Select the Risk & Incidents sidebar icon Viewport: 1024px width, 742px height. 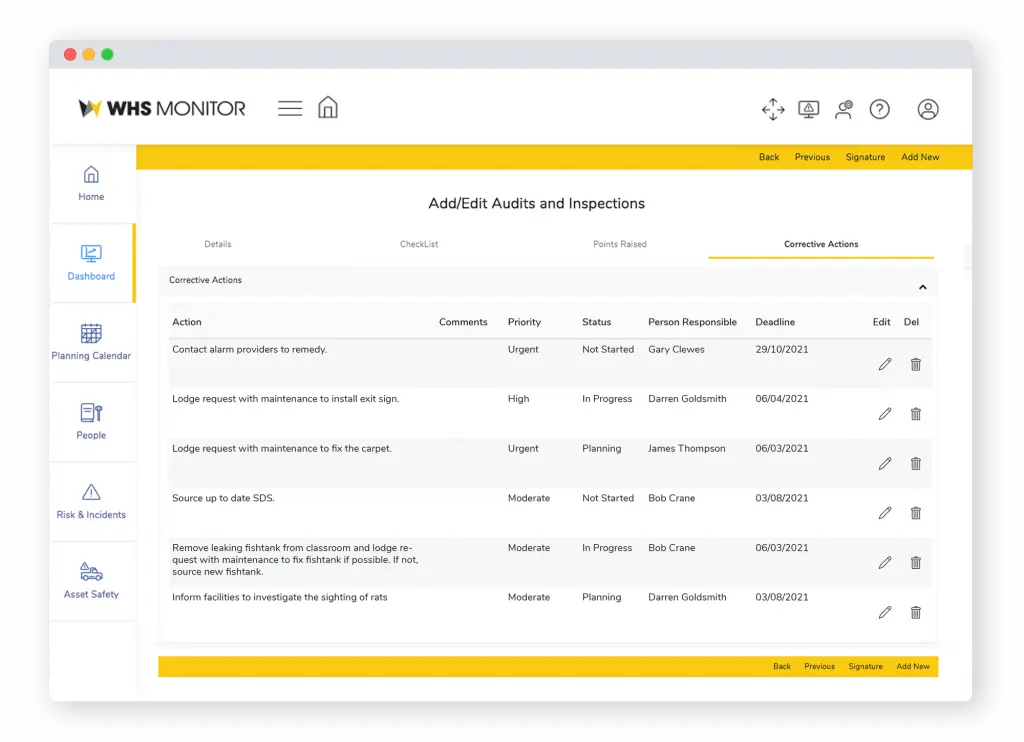[91, 498]
